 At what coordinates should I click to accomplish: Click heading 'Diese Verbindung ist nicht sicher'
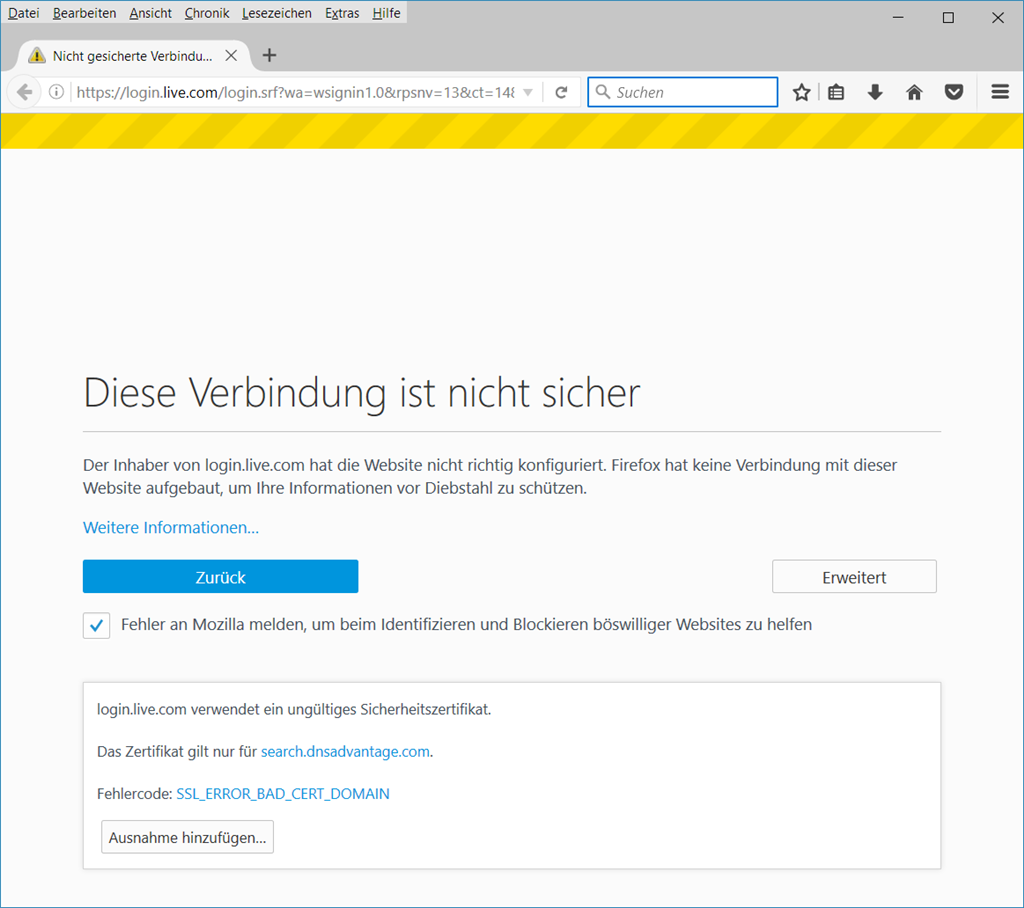pyautogui.click(x=362, y=394)
